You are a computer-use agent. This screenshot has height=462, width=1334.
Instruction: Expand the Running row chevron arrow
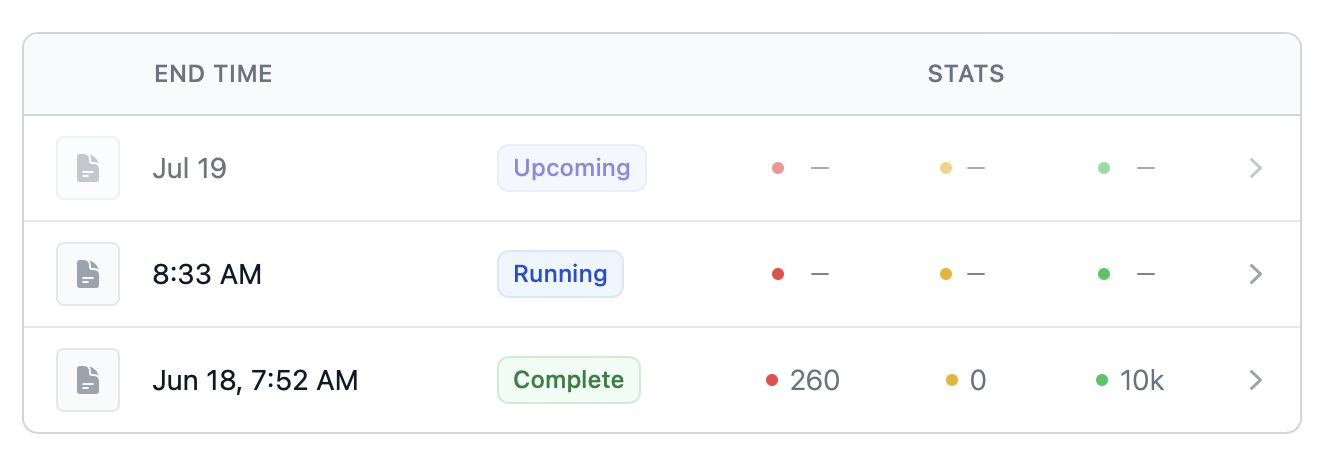tap(1257, 274)
